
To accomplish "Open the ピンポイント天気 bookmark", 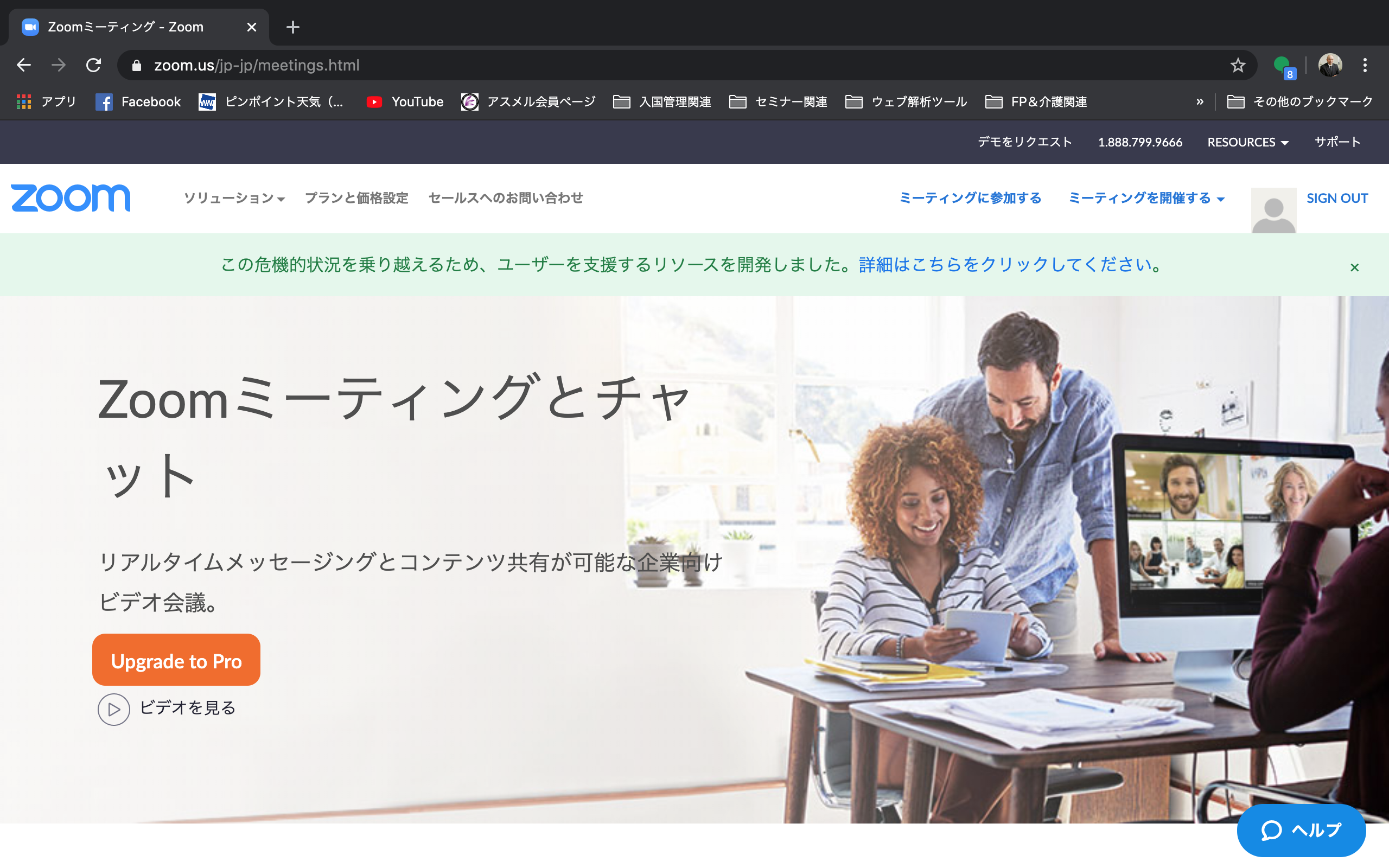I will coord(271,101).
